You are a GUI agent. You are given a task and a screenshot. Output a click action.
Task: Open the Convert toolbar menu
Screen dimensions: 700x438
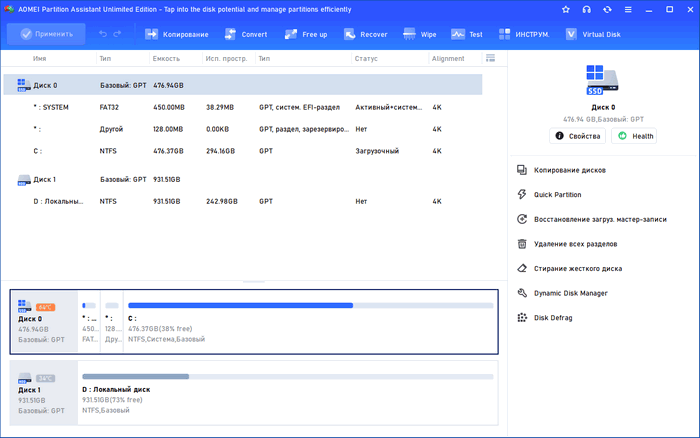point(246,34)
